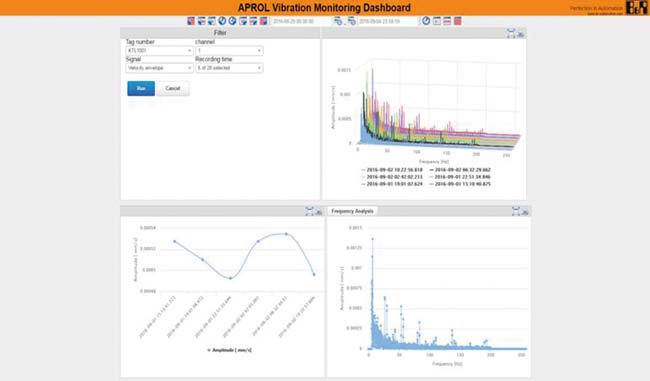Toggle the Amplitude [mm/s] legend entry in the trend chart

click(x=229, y=350)
